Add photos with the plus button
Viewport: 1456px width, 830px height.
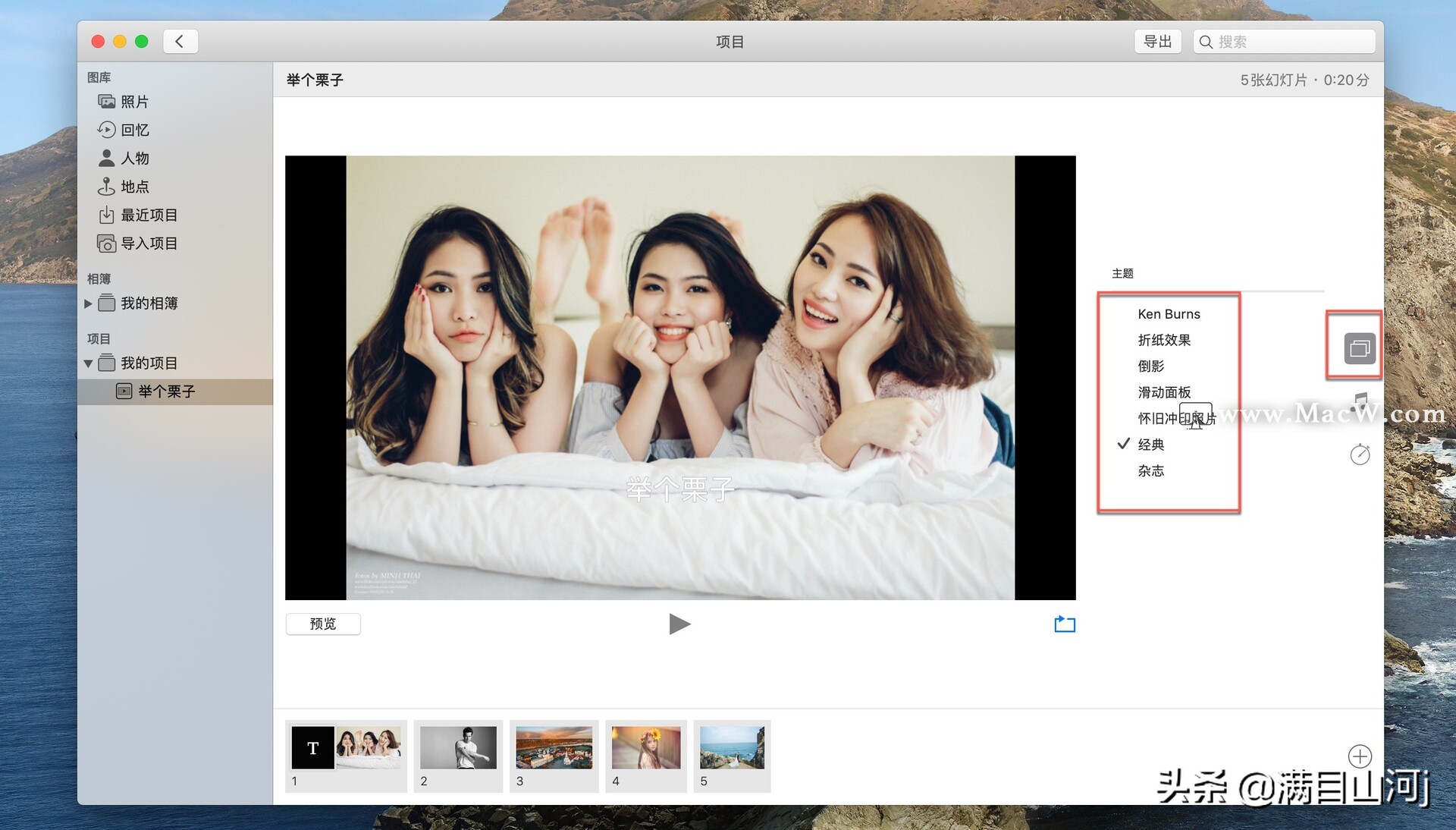tap(1360, 756)
